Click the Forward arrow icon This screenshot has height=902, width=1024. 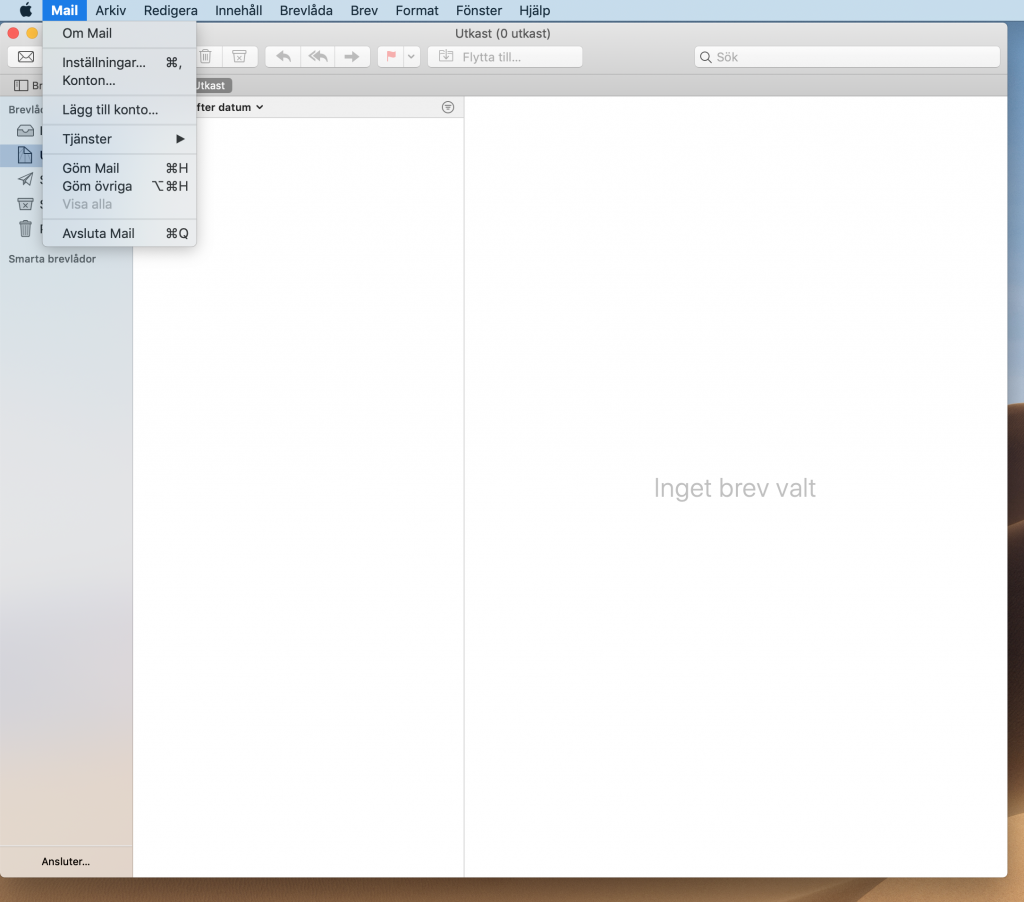[x=352, y=57]
